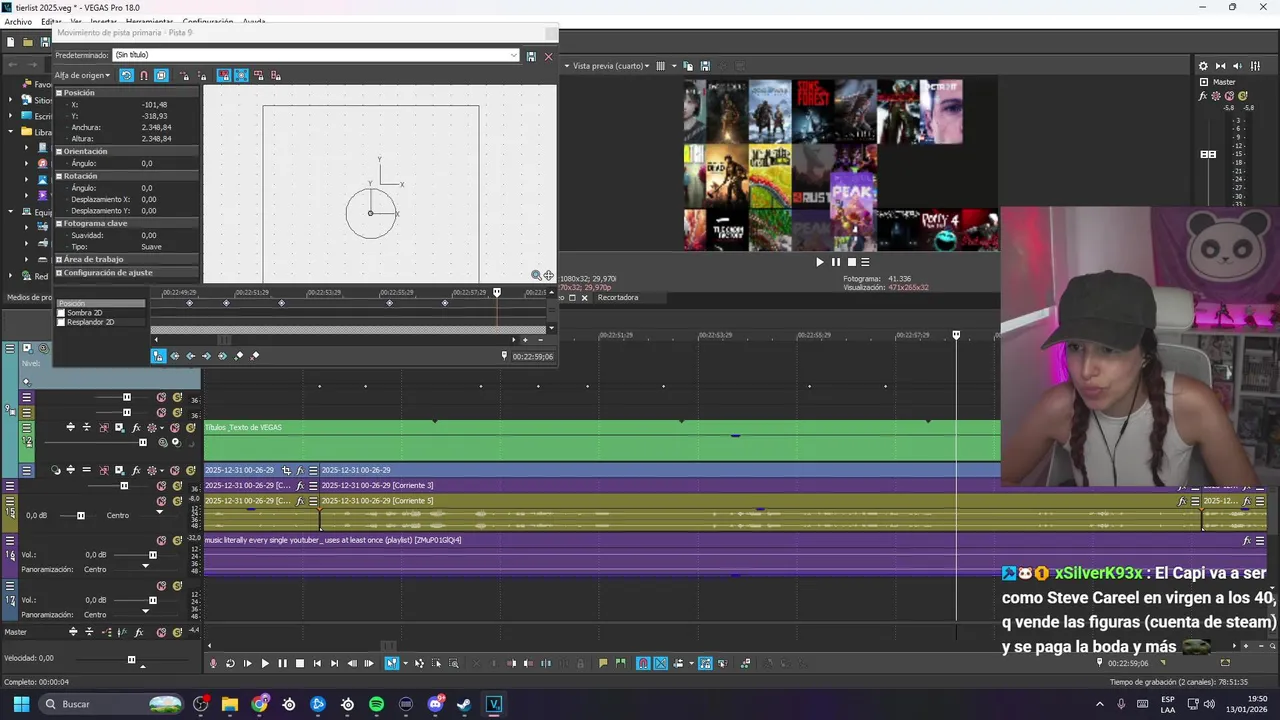Enable Resplandor 2D checkbox

tap(61, 322)
